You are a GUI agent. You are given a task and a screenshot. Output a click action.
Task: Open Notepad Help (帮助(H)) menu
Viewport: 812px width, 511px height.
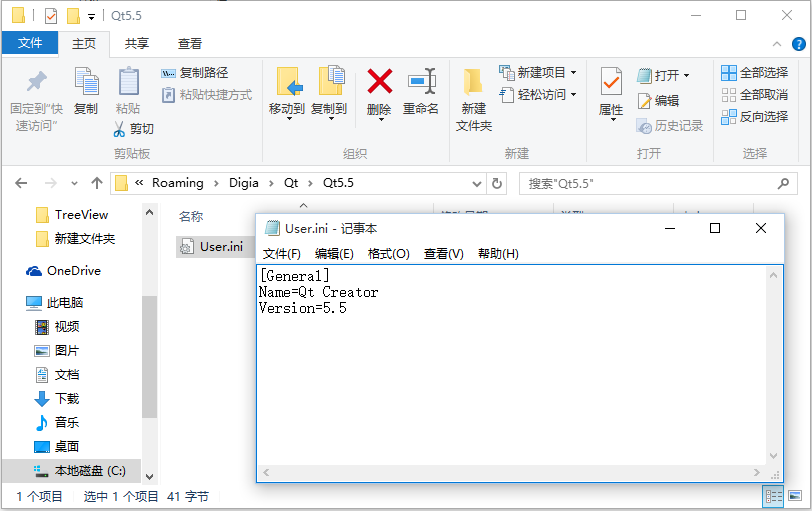[x=498, y=254]
